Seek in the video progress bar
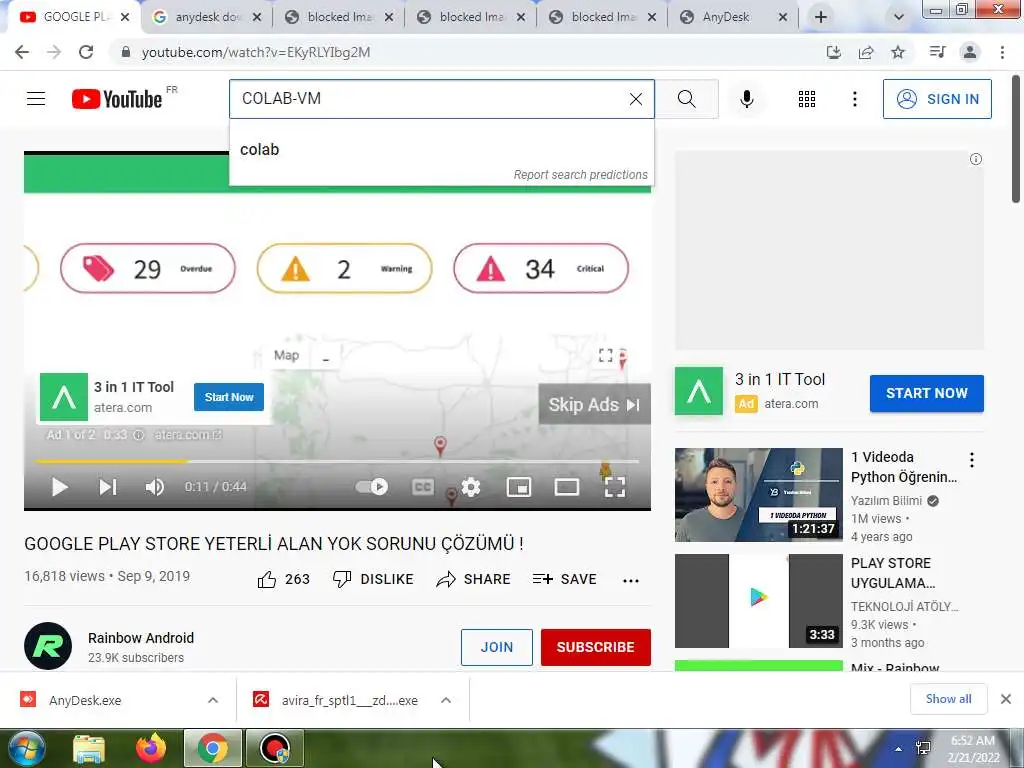 click(x=337, y=461)
